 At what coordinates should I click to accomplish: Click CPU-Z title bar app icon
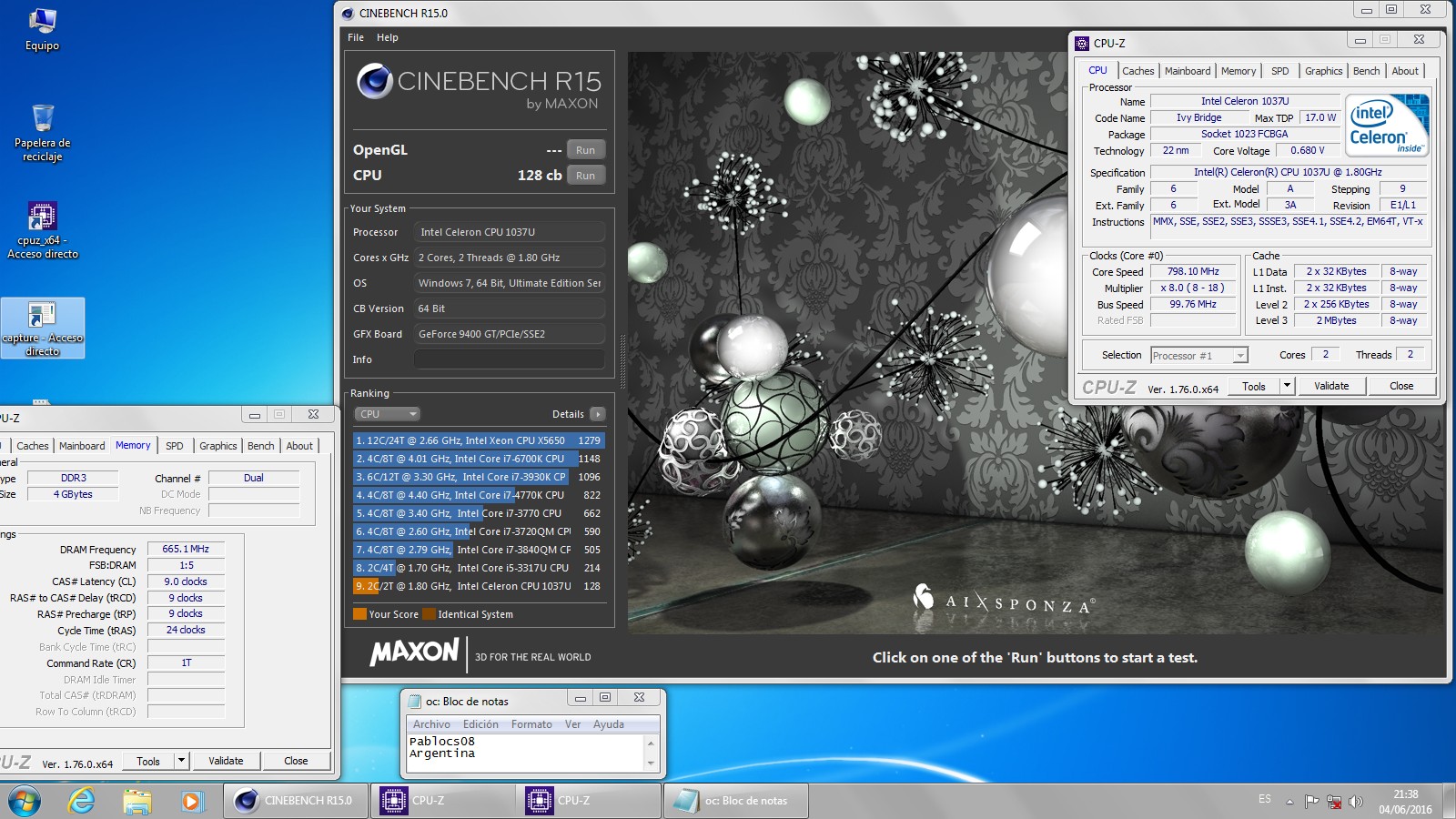pyautogui.click(x=1082, y=43)
